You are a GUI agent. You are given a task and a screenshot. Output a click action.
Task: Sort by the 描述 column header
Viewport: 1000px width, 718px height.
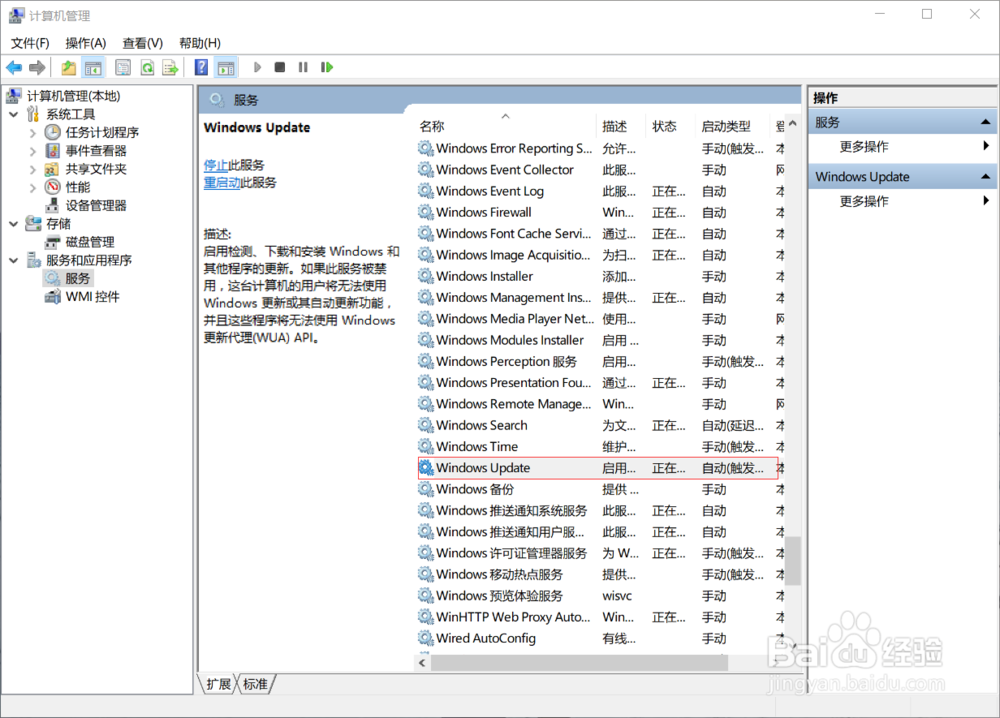[x=621, y=126]
